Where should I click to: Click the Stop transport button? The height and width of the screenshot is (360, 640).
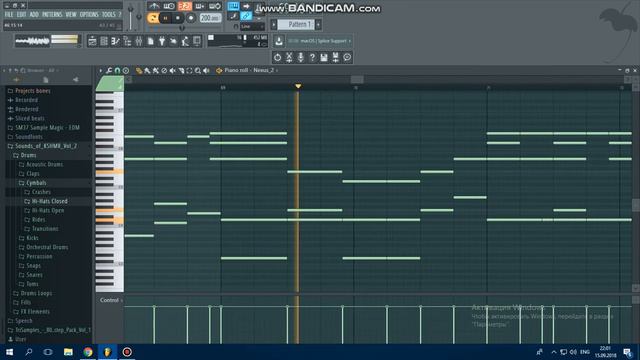pyautogui.click(x=178, y=18)
